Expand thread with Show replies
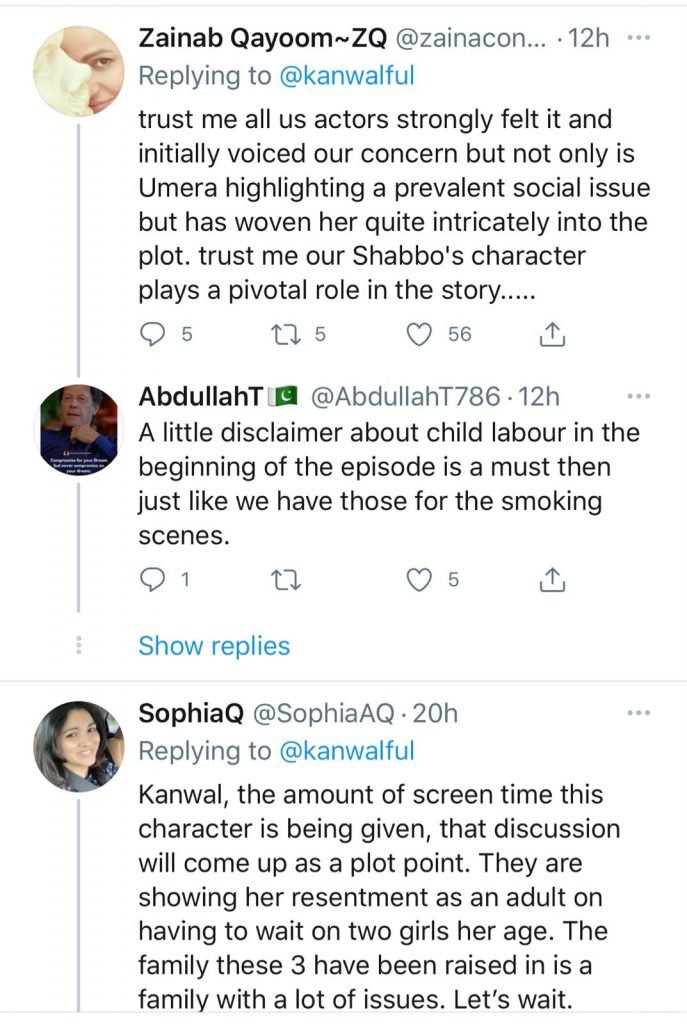687x1024 pixels. (x=214, y=646)
